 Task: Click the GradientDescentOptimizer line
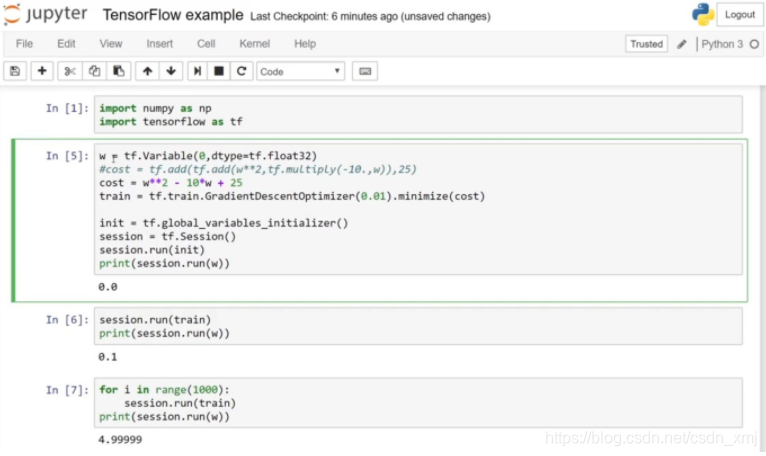[x=292, y=196]
